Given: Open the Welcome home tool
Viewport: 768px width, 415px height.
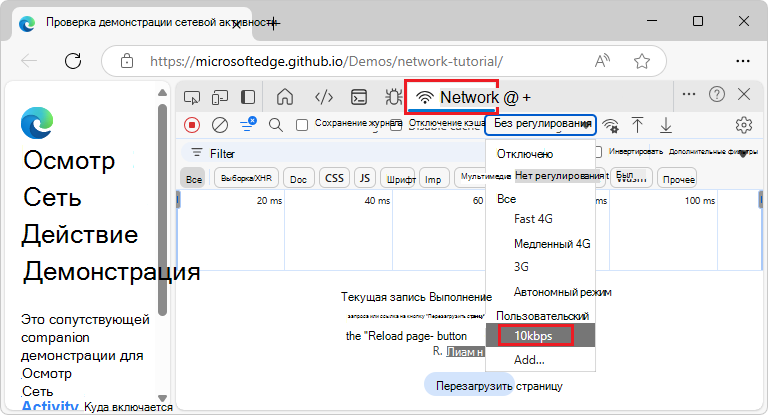Looking at the screenshot, I should pos(285,97).
